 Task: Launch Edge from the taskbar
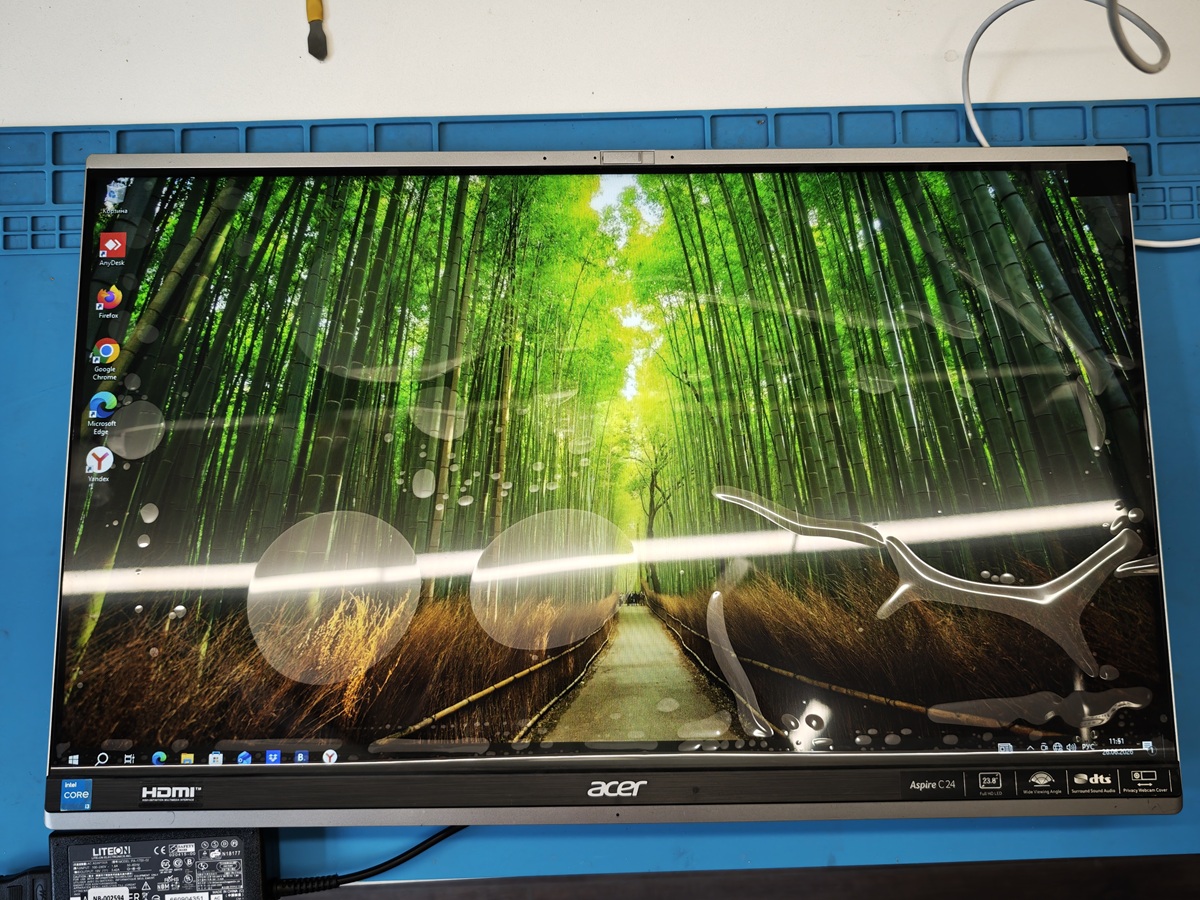tap(159, 758)
